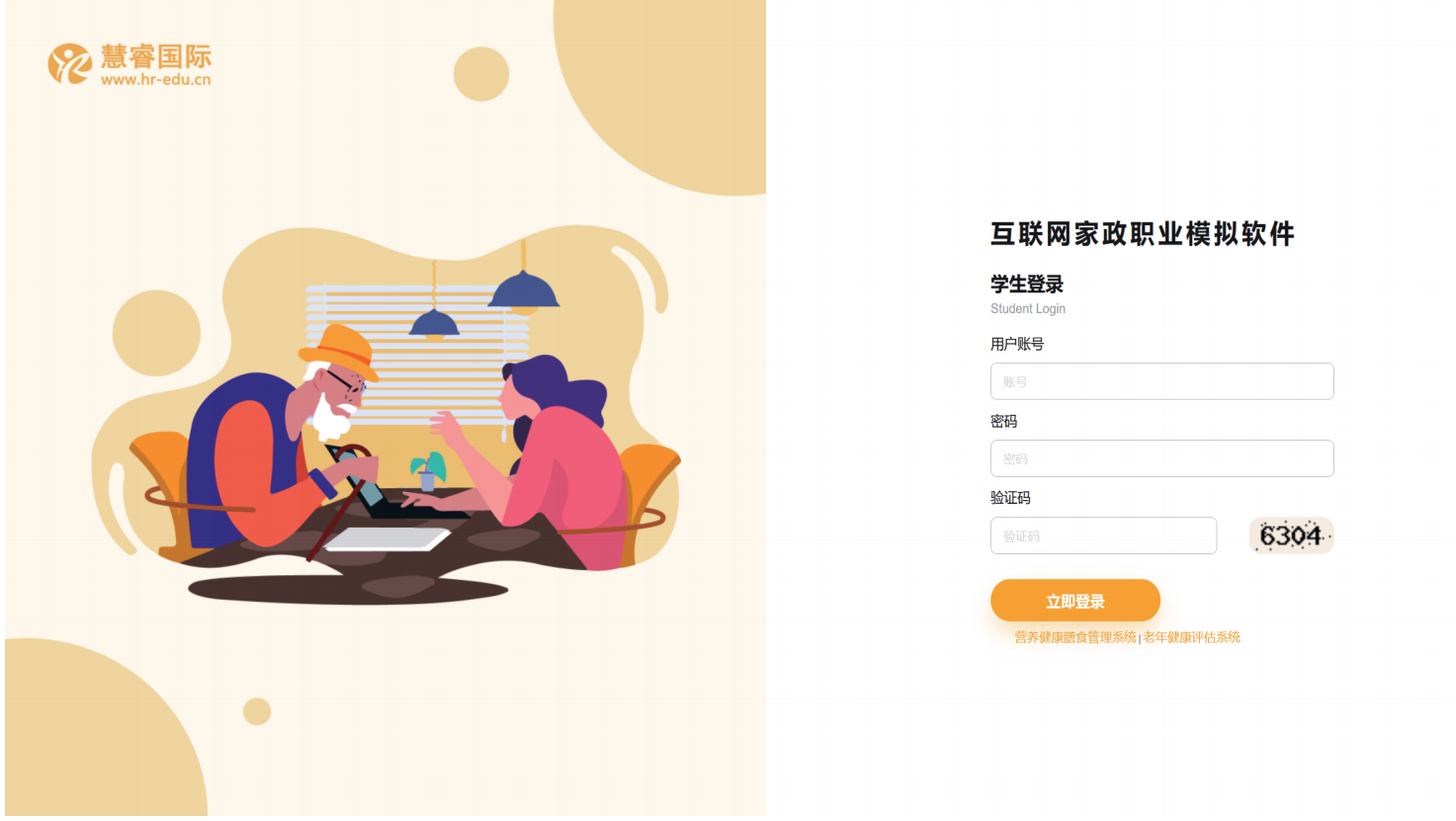Click the www.hr-edu.cn website address text
This screenshot has height=821, width=1456.
(155, 79)
